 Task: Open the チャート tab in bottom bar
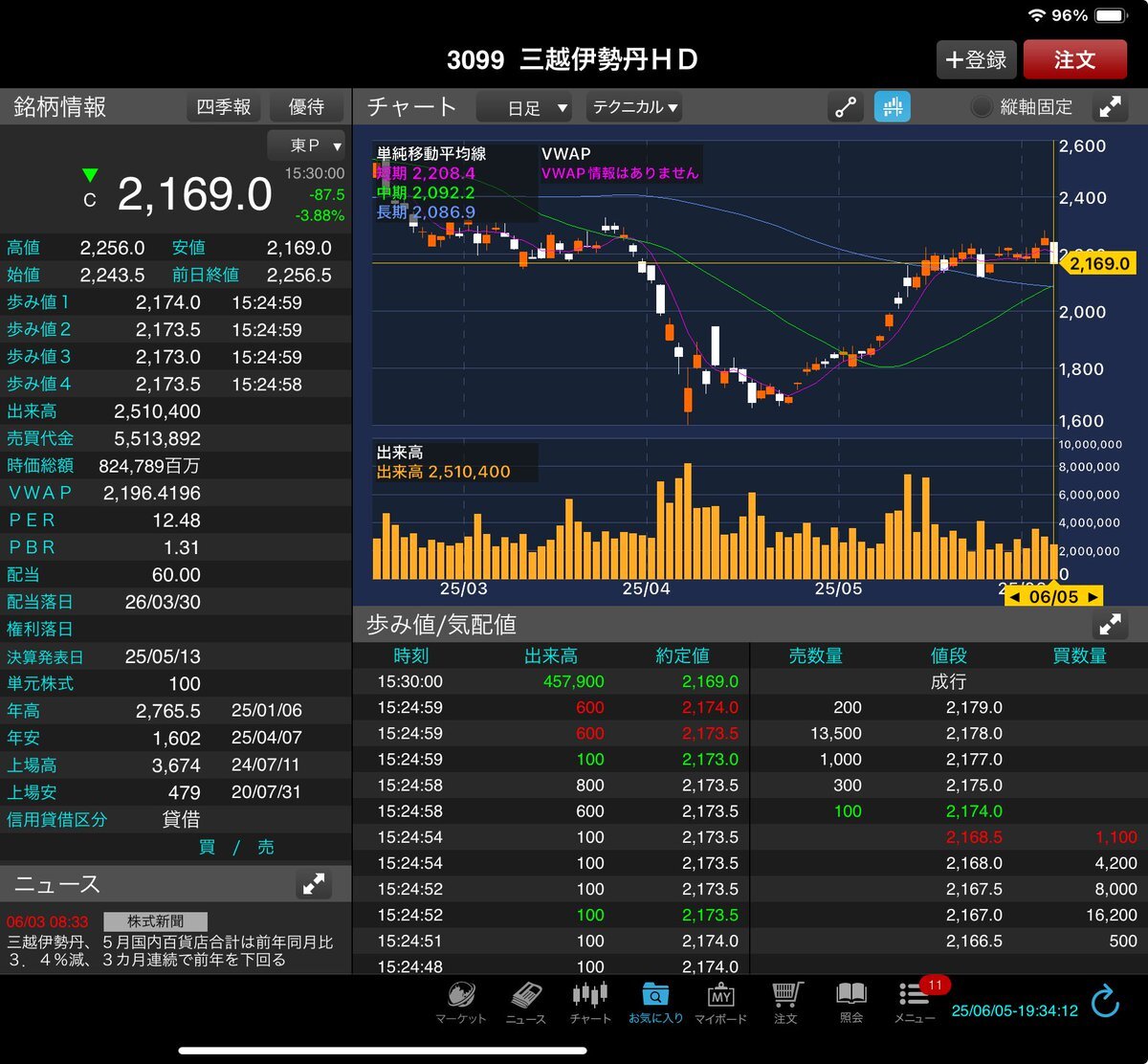coord(590,1003)
